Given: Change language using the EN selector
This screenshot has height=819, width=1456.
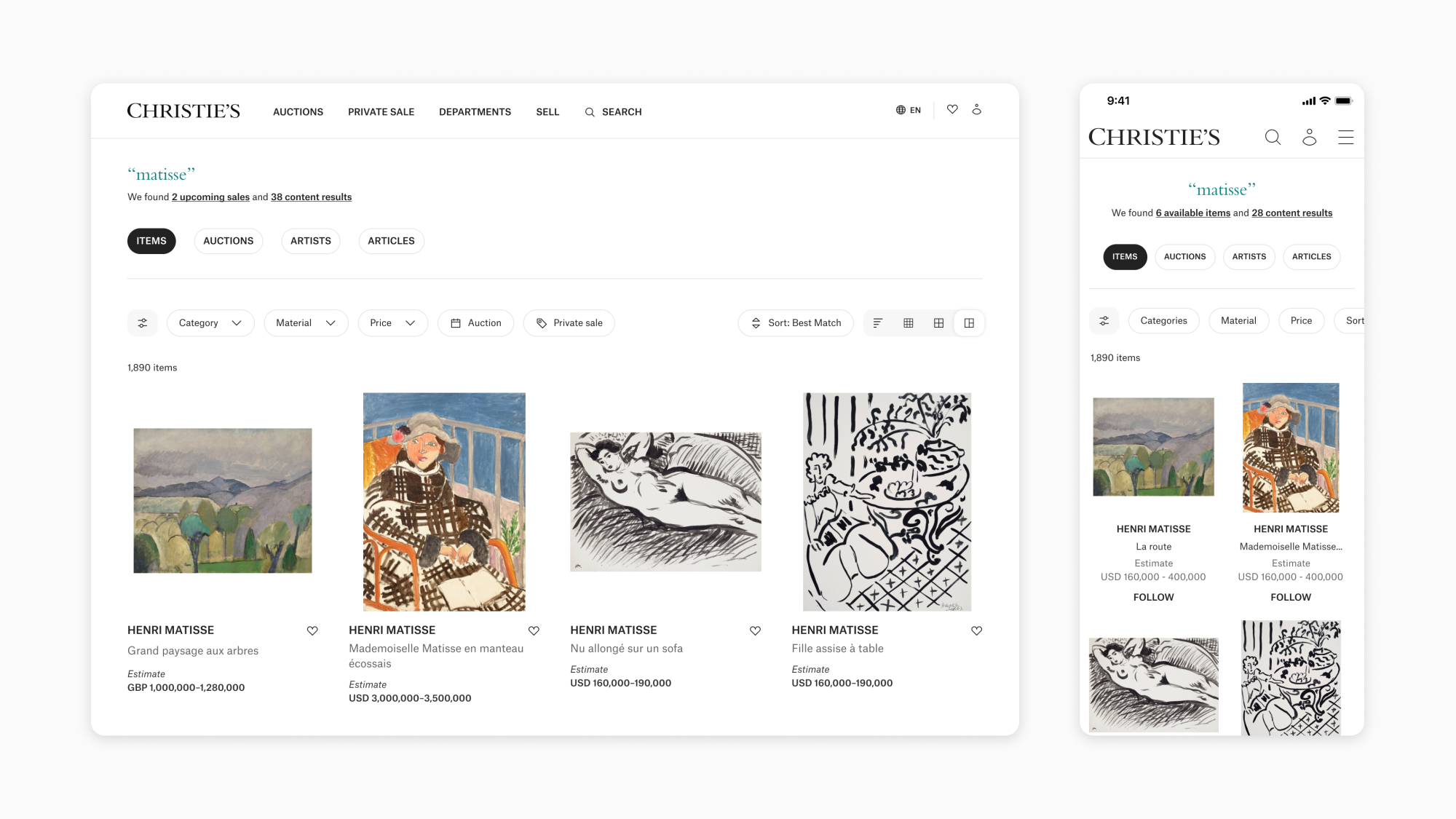Looking at the screenshot, I should pyautogui.click(x=909, y=110).
